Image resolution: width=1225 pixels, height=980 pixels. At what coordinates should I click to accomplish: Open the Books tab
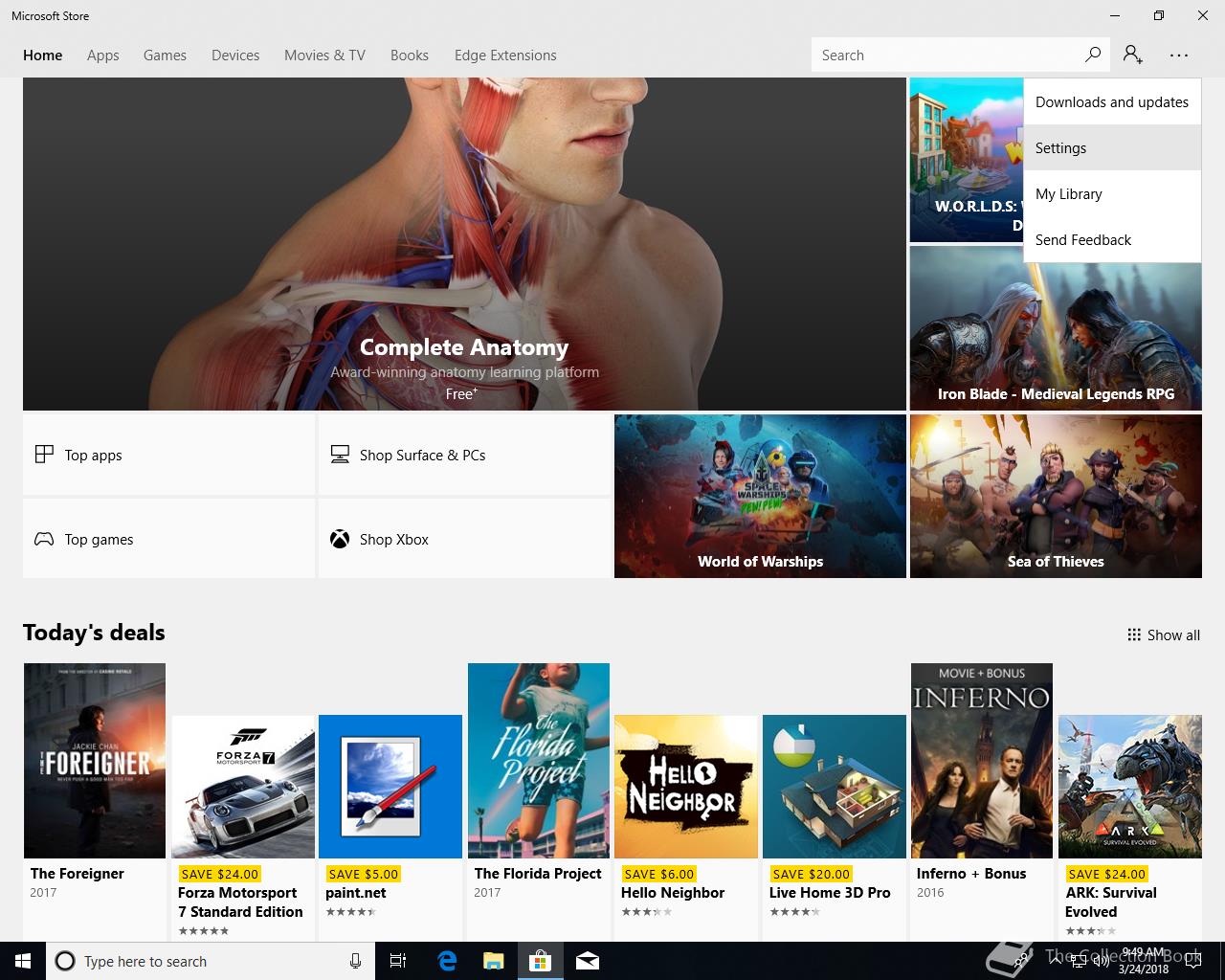pyautogui.click(x=410, y=56)
